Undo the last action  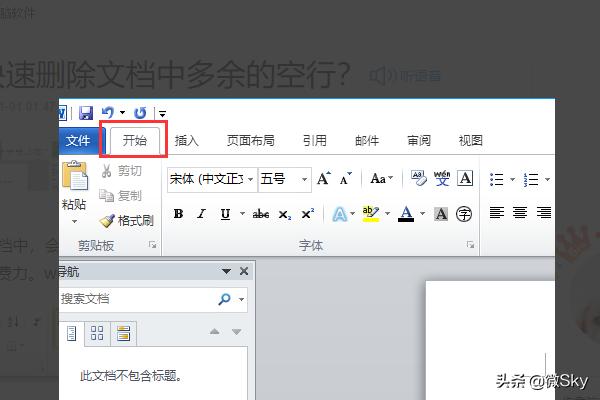pyautogui.click(x=108, y=113)
